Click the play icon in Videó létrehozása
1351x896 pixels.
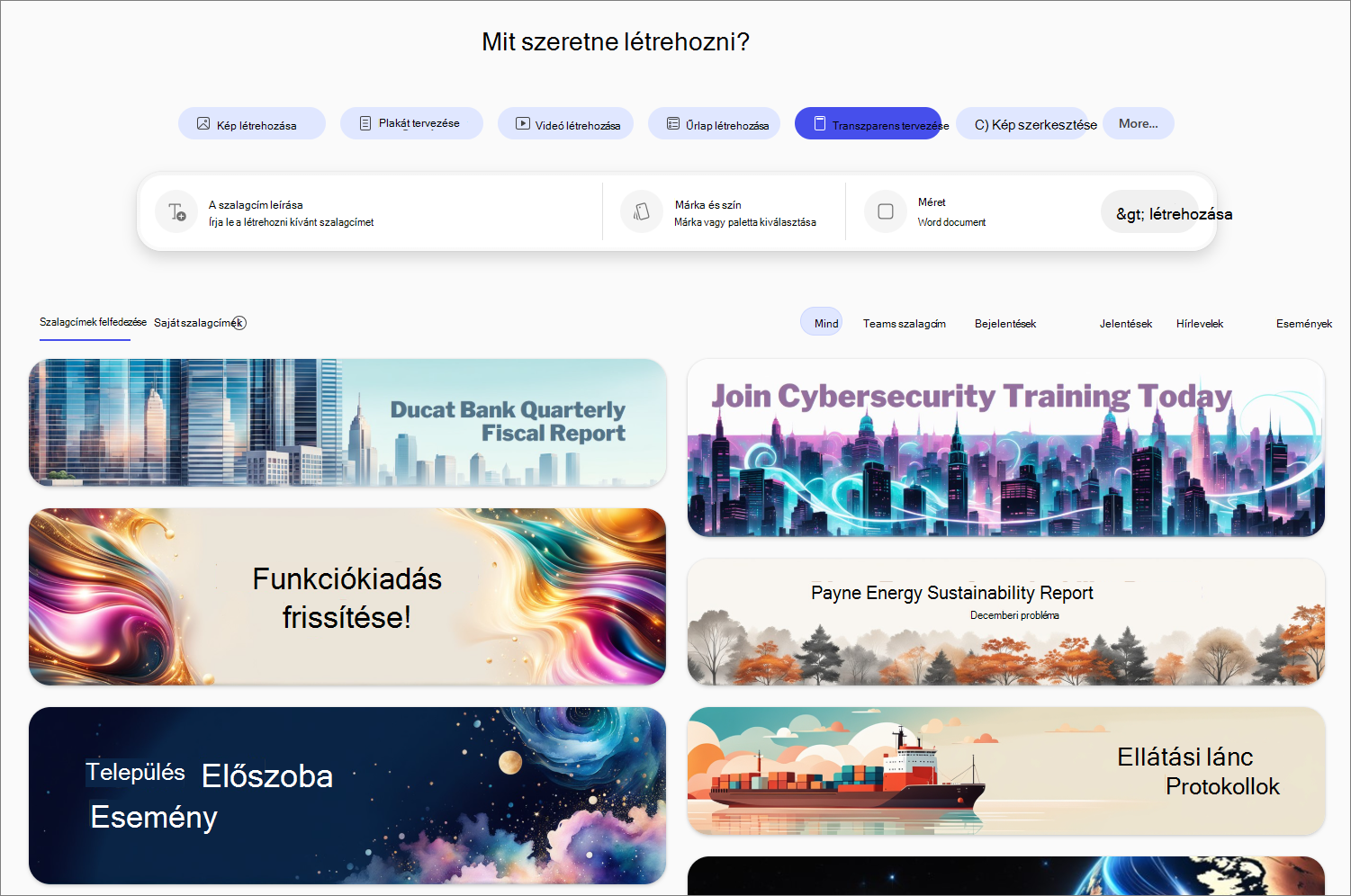(523, 123)
